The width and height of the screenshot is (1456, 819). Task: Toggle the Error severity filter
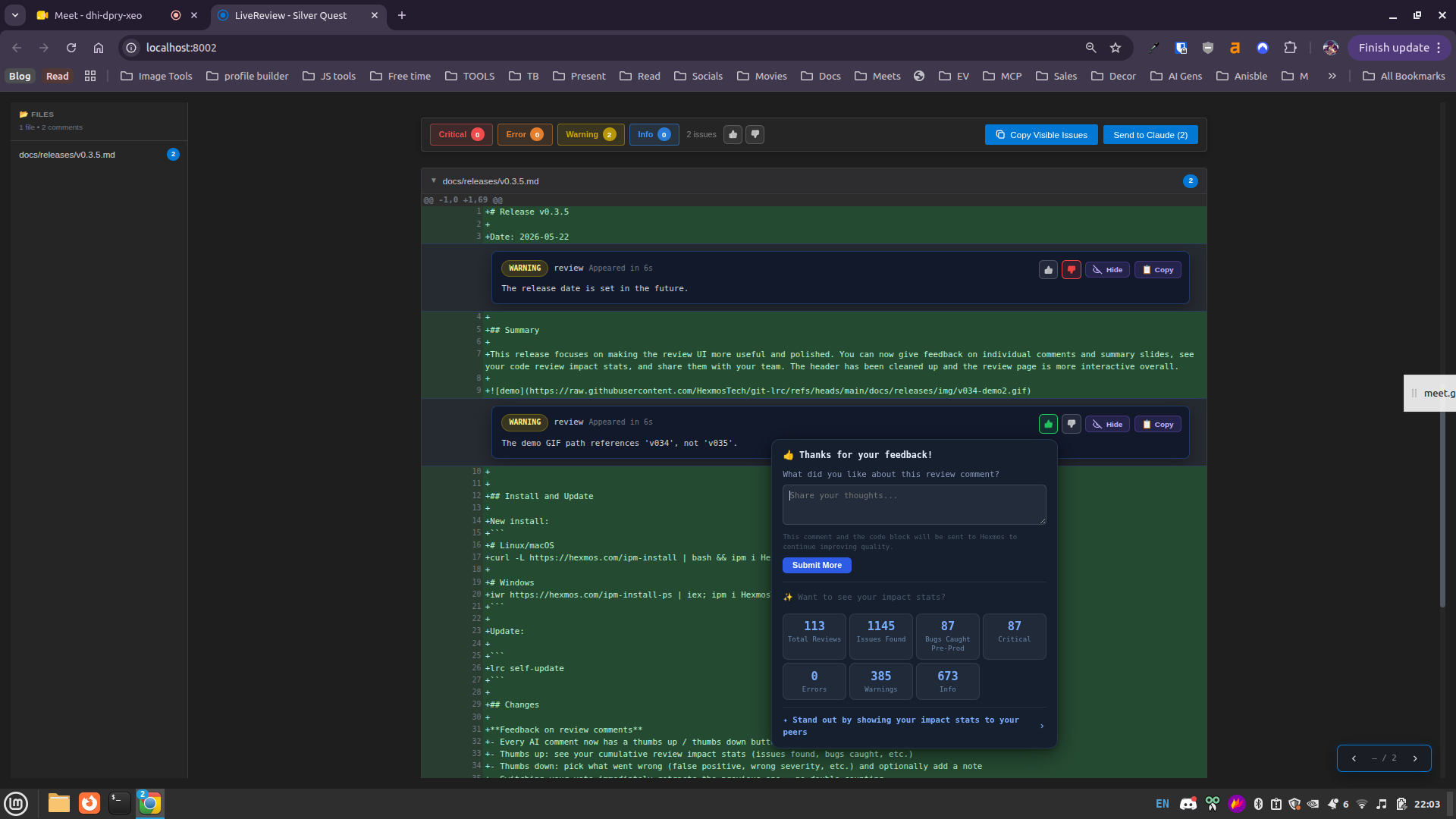point(524,134)
